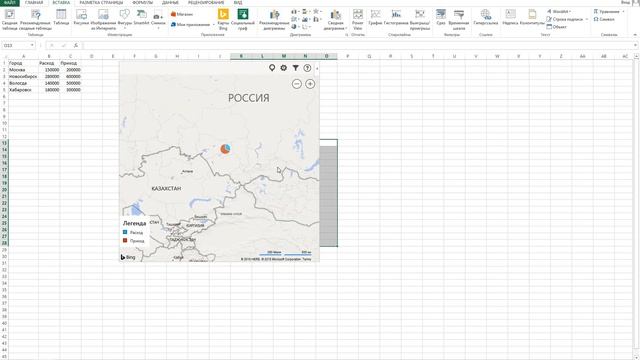Click the blue Расход legend swatch
The width and height of the screenshot is (640, 360).
coord(125,232)
